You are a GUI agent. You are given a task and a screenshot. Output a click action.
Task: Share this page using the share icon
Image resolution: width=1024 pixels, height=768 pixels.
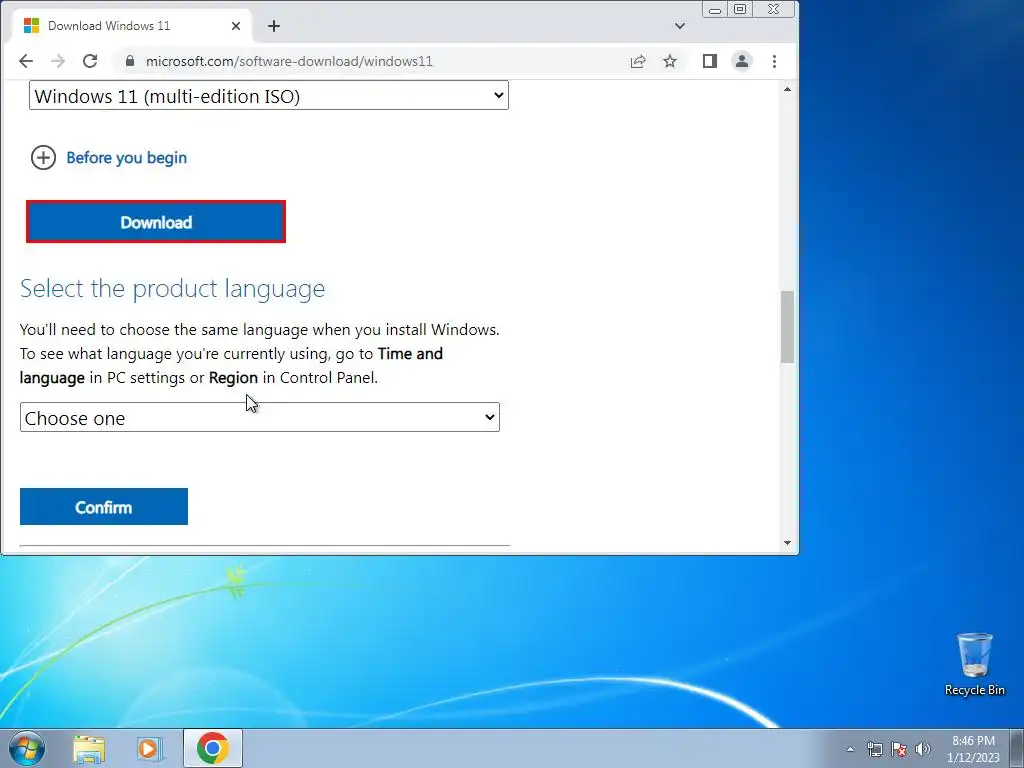pos(638,61)
